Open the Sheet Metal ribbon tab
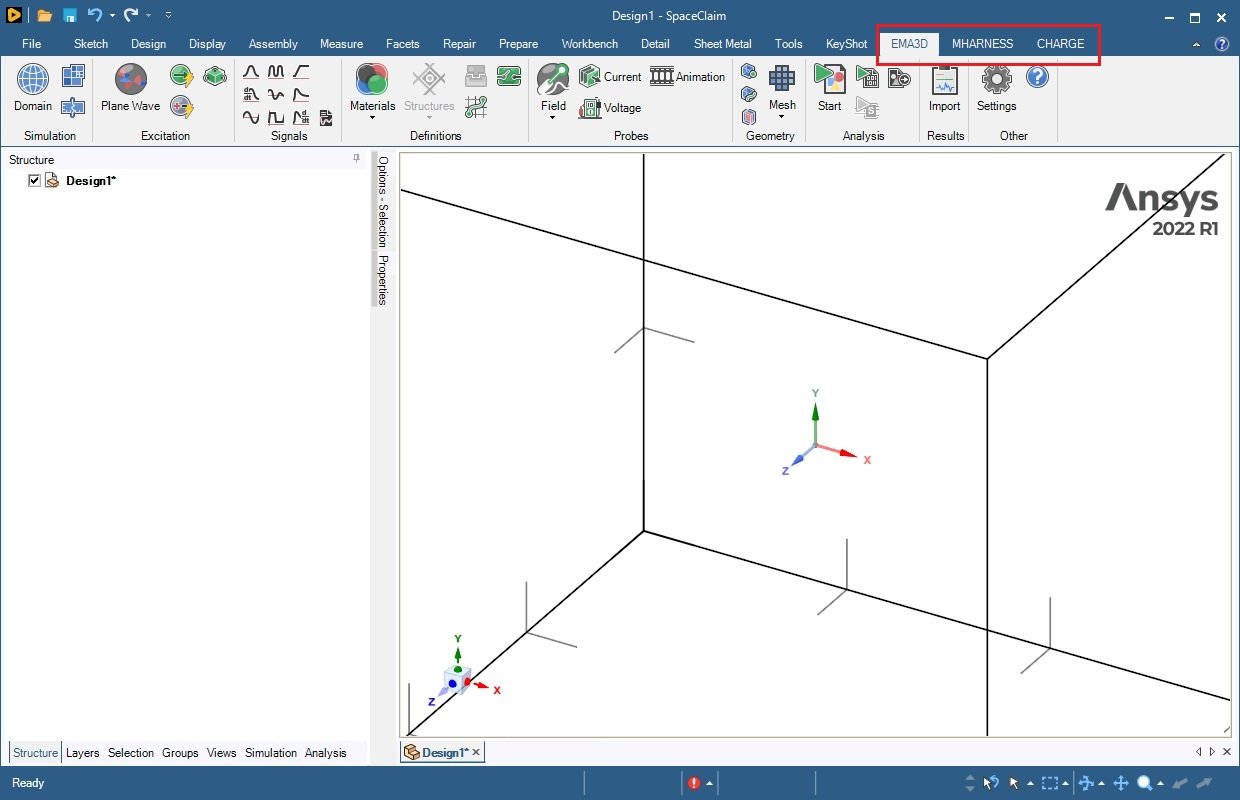This screenshot has width=1240, height=800. [722, 44]
